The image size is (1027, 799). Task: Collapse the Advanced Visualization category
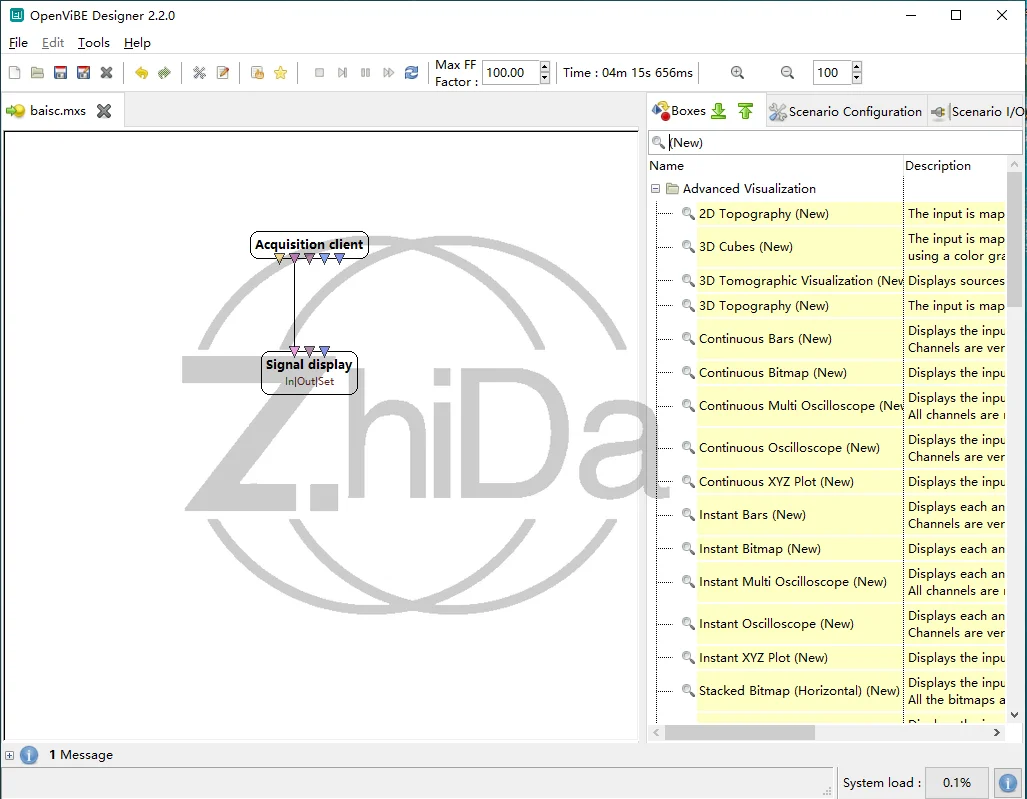click(x=655, y=189)
